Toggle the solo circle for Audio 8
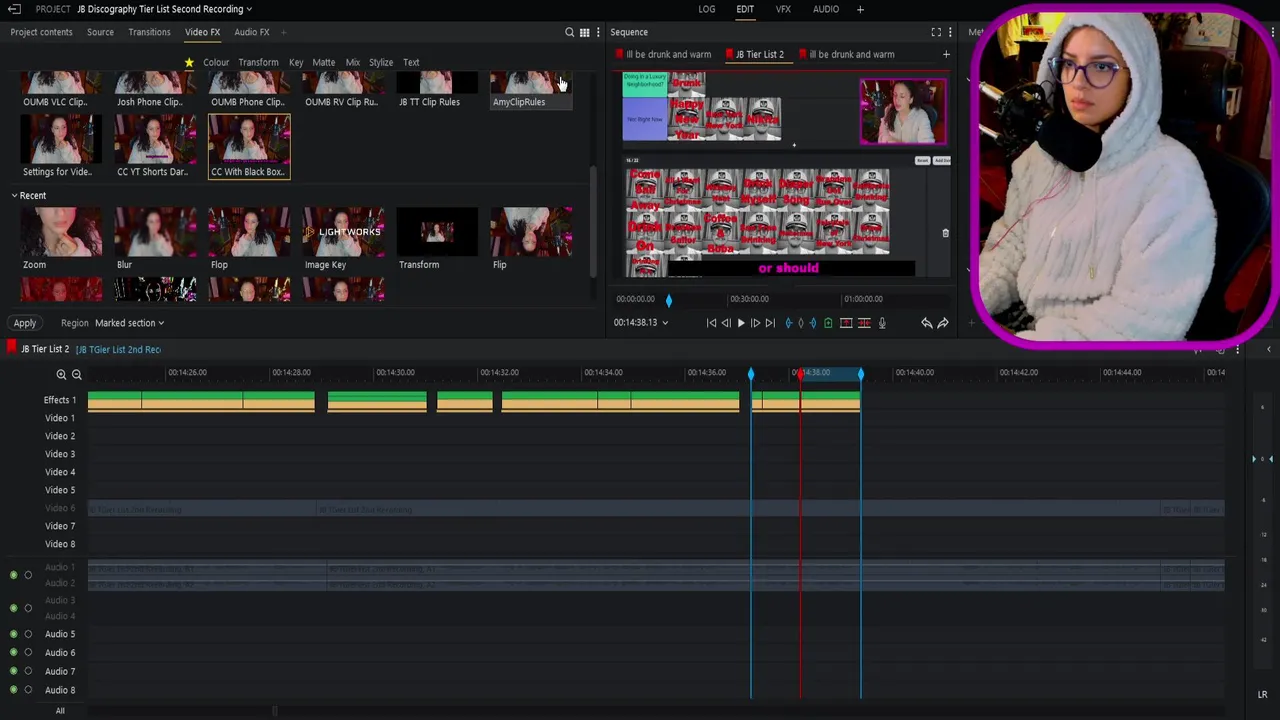 click(28, 690)
